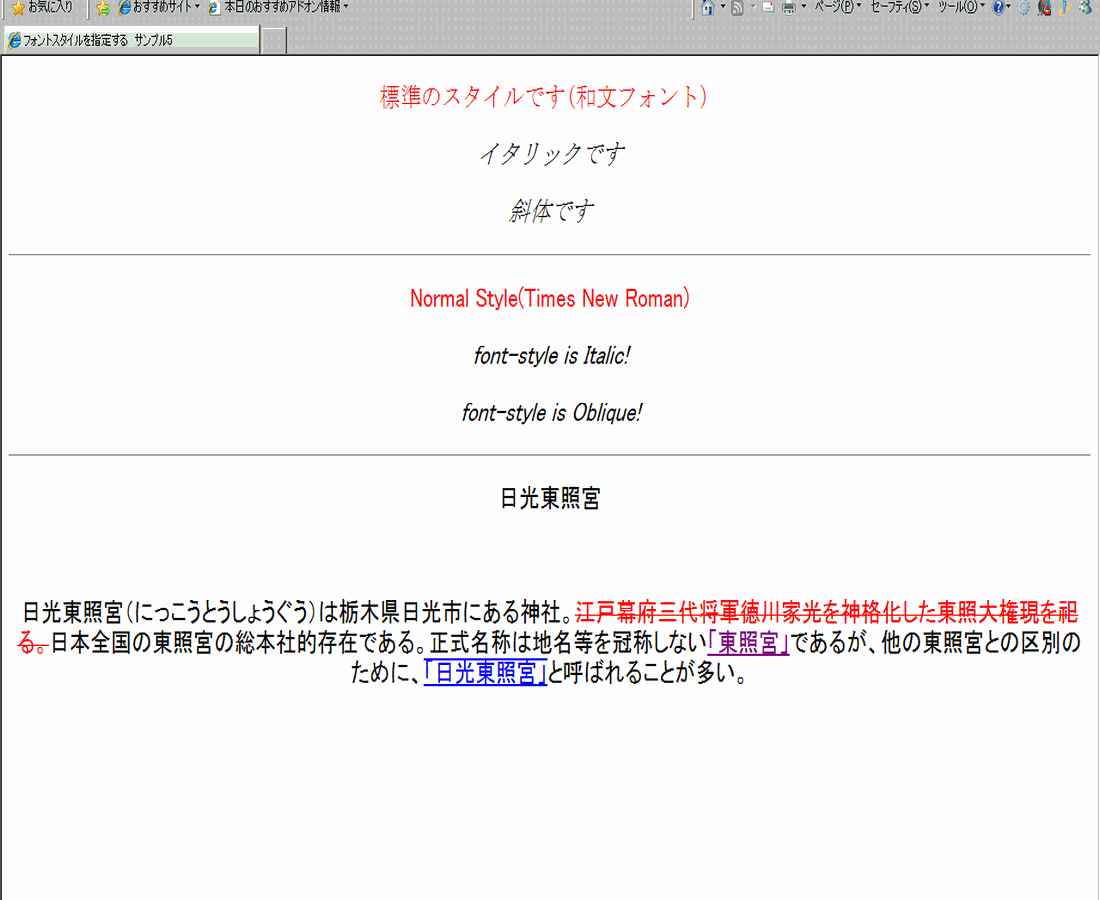Click the centered heading 日光東照宮
Image resolution: width=1100 pixels, height=900 pixels.
point(550,499)
